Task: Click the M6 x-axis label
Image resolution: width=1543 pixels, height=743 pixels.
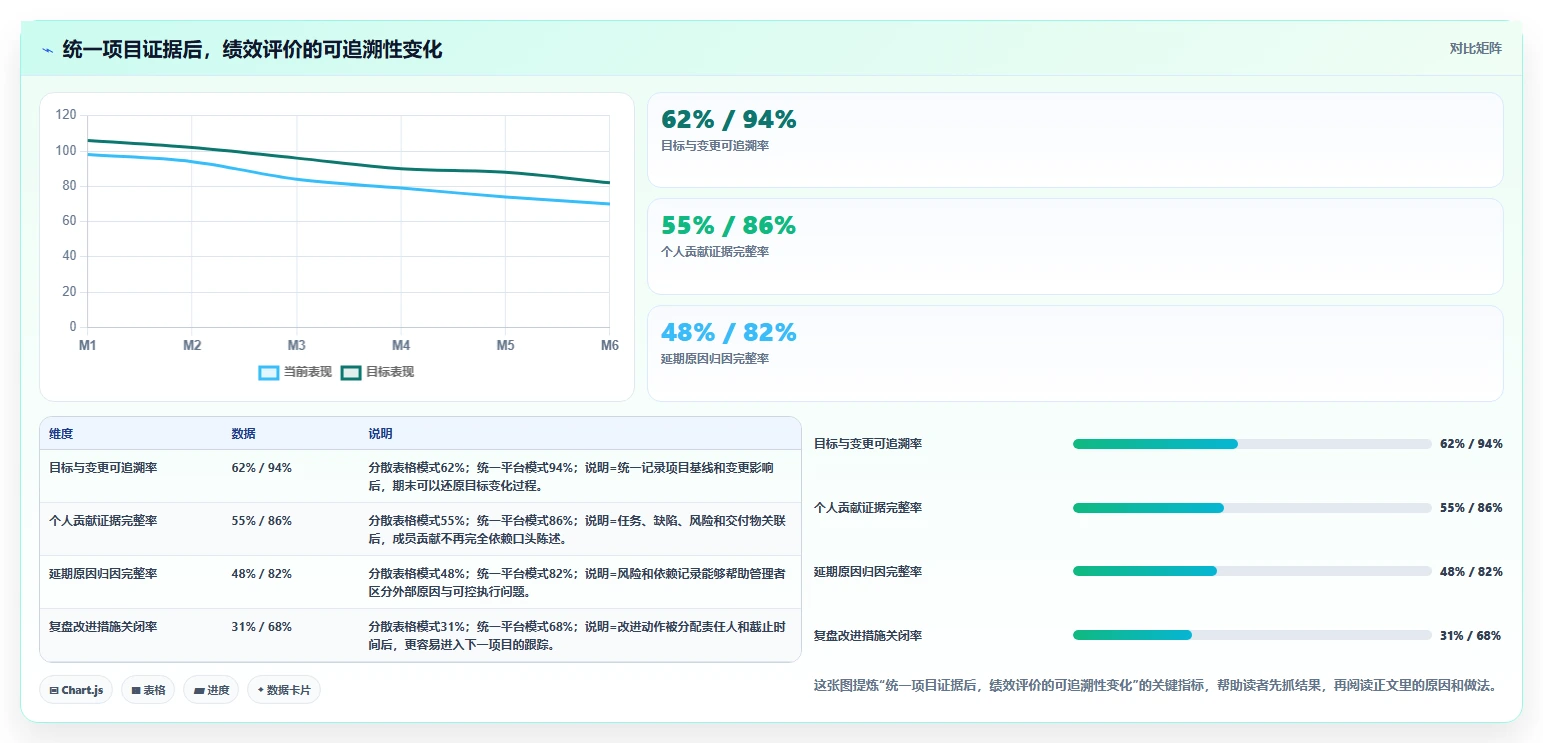Action: click(610, 346)
